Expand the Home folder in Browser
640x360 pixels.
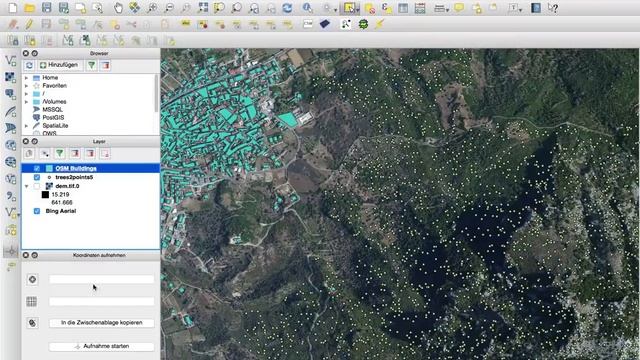pos(27,78)
